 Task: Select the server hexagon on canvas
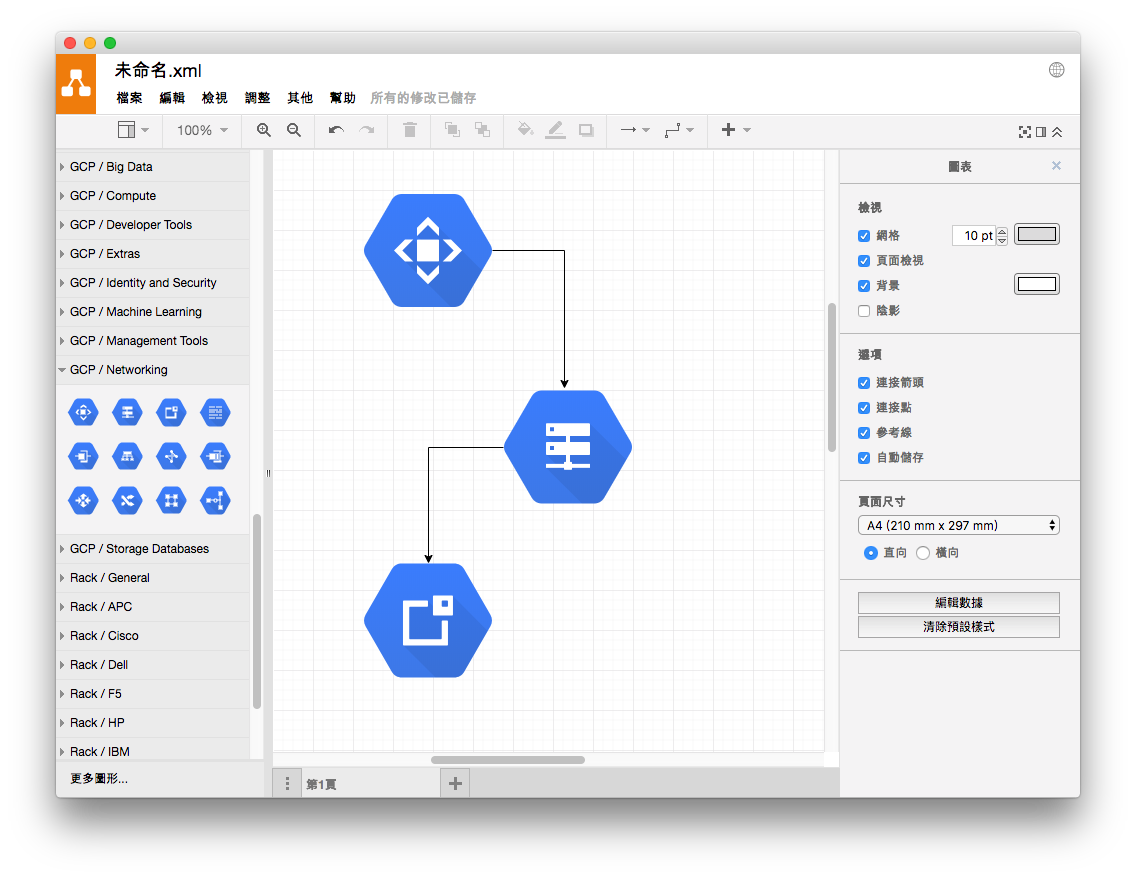[x=568, y=447]
